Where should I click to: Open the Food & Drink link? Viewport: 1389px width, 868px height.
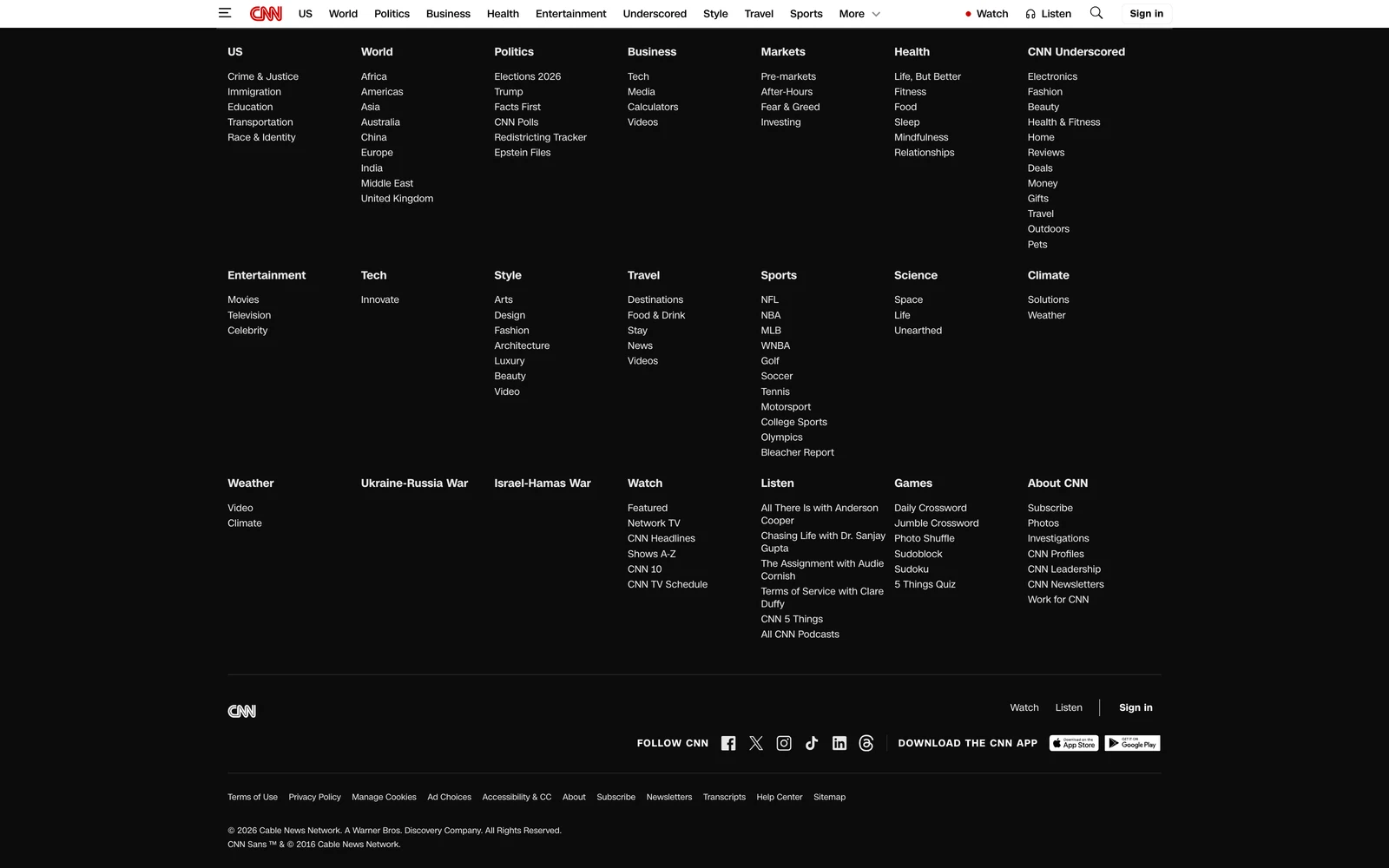pos(656,315)
